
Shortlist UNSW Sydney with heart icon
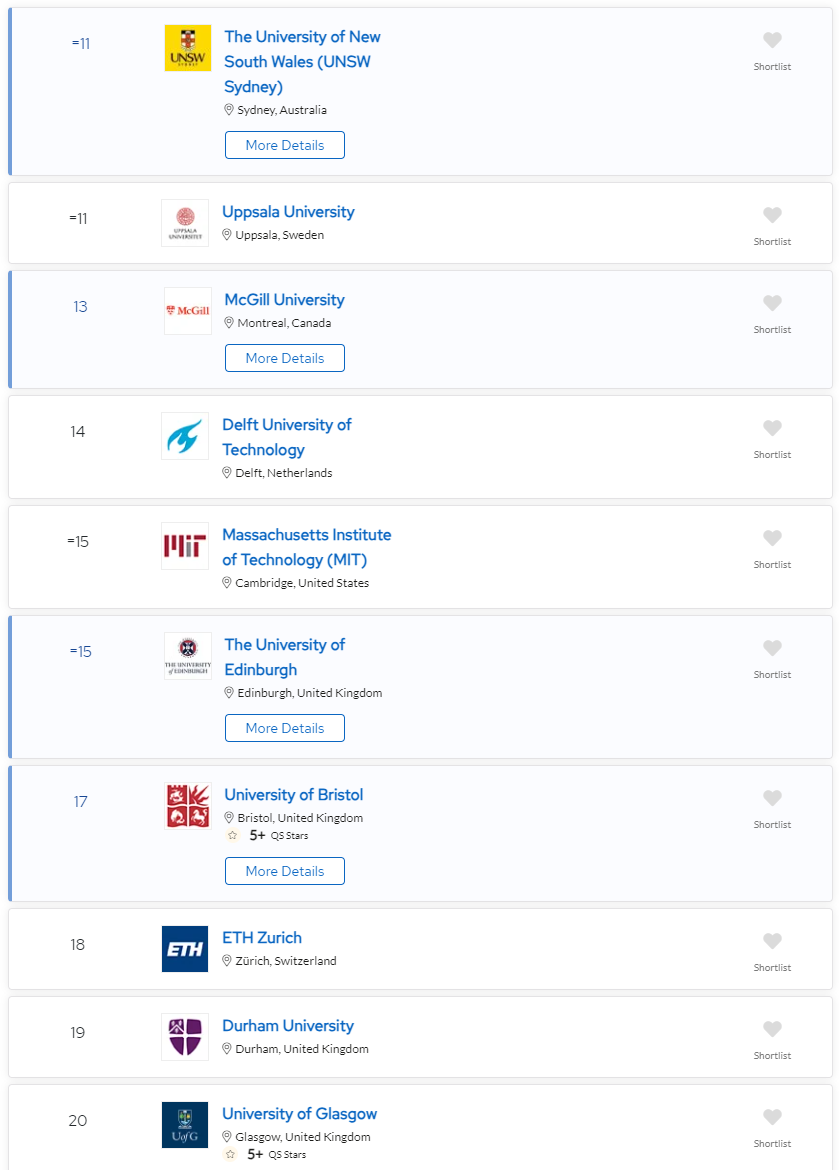pyautogui.click(x=772, y=41)
